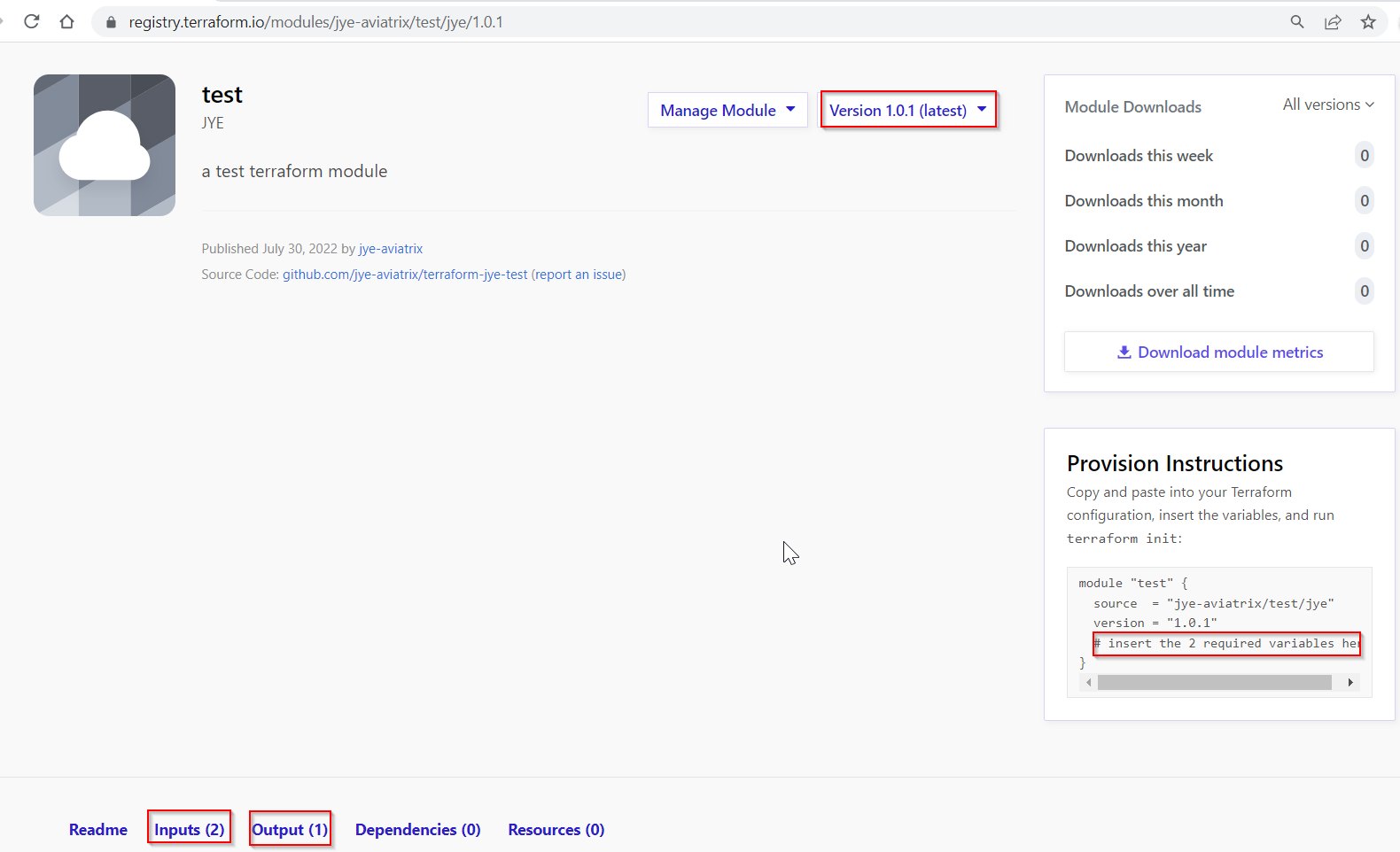Viewport: 1400px width, 852px height.
Task: Switch to the Inputs (2) tab
Action: [190, 830]
